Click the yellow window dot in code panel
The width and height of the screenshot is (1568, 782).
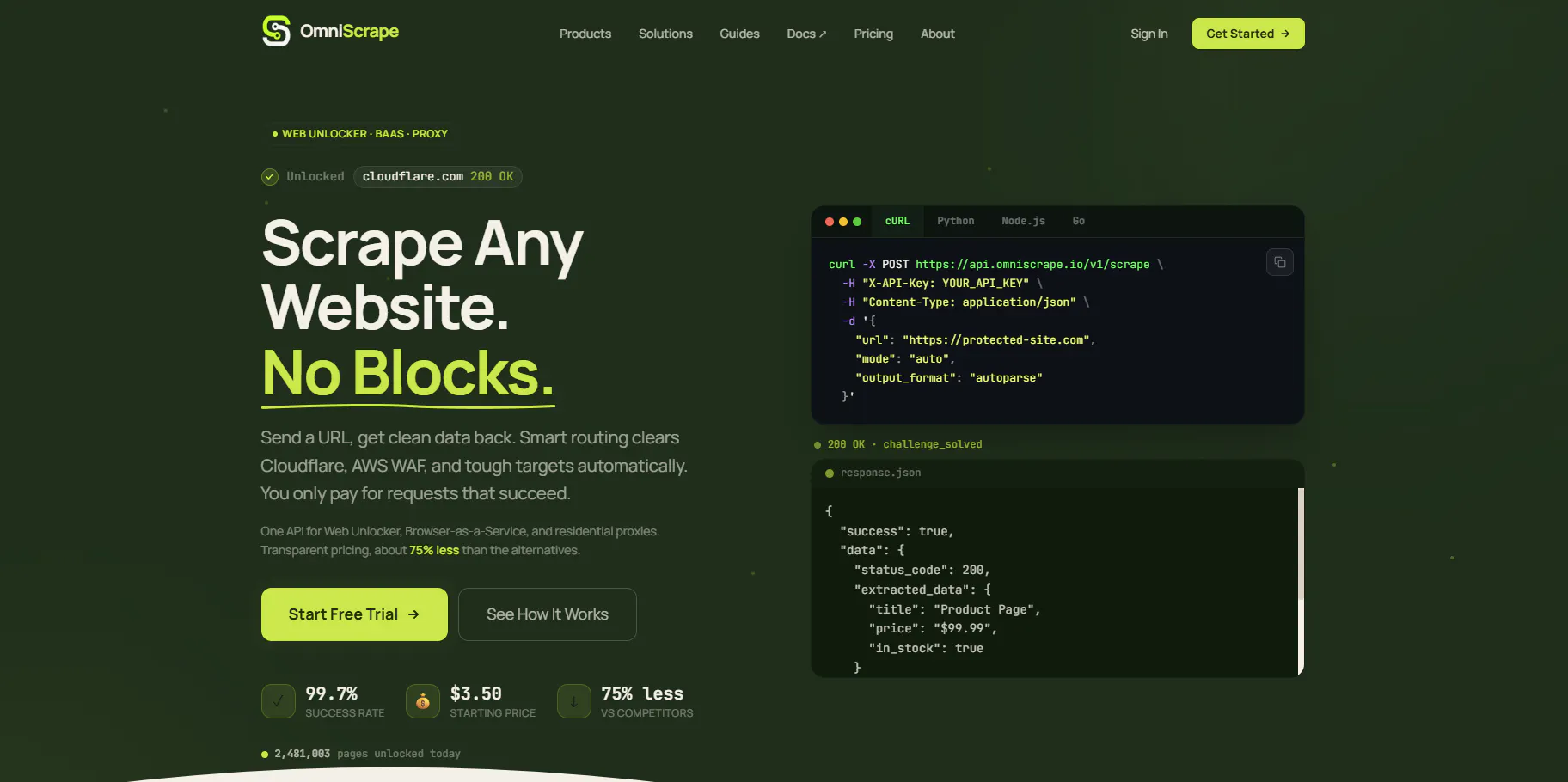[x=843, y=222]
